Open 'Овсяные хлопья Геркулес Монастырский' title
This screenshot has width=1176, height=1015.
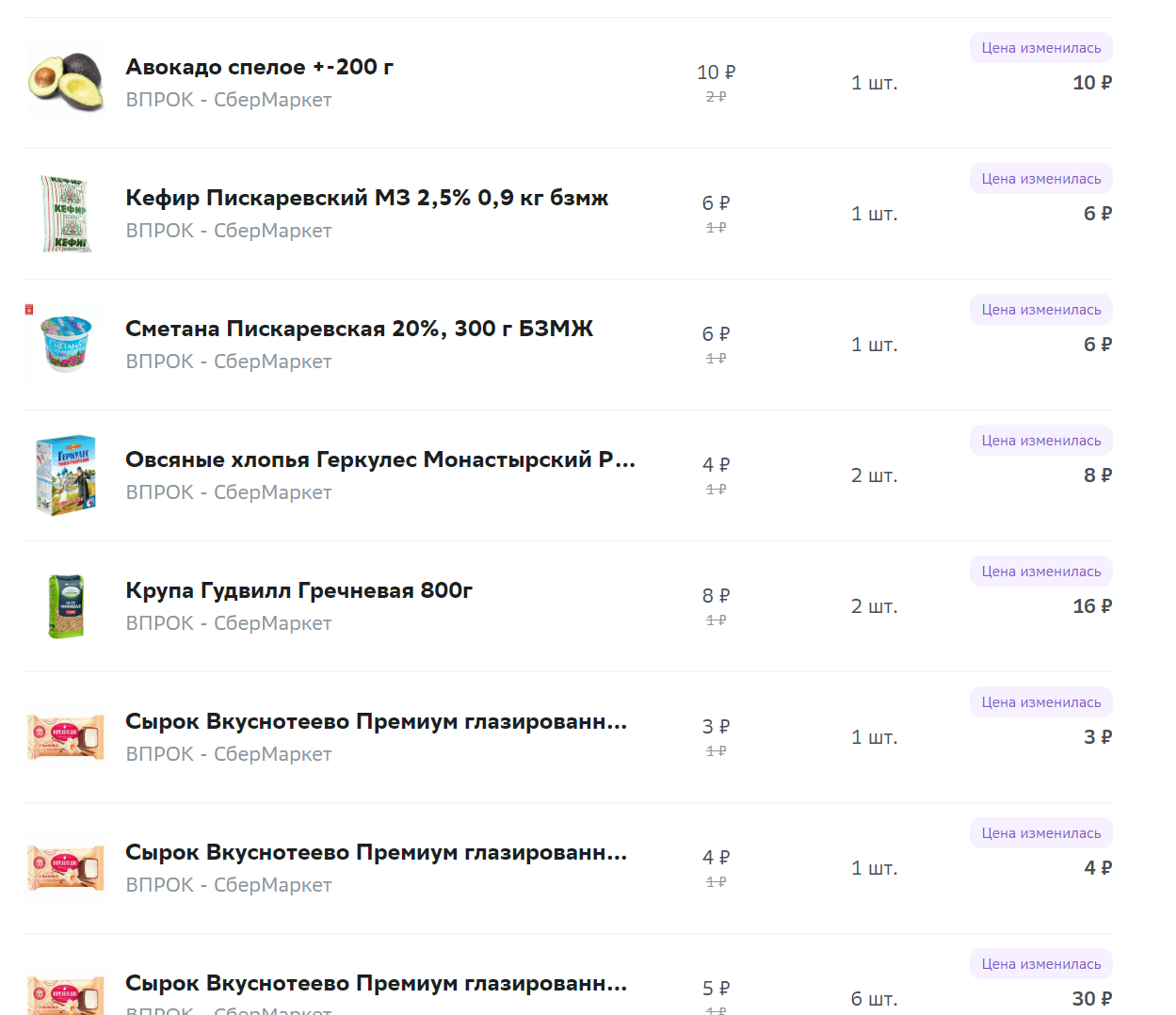tap(380, 459)
